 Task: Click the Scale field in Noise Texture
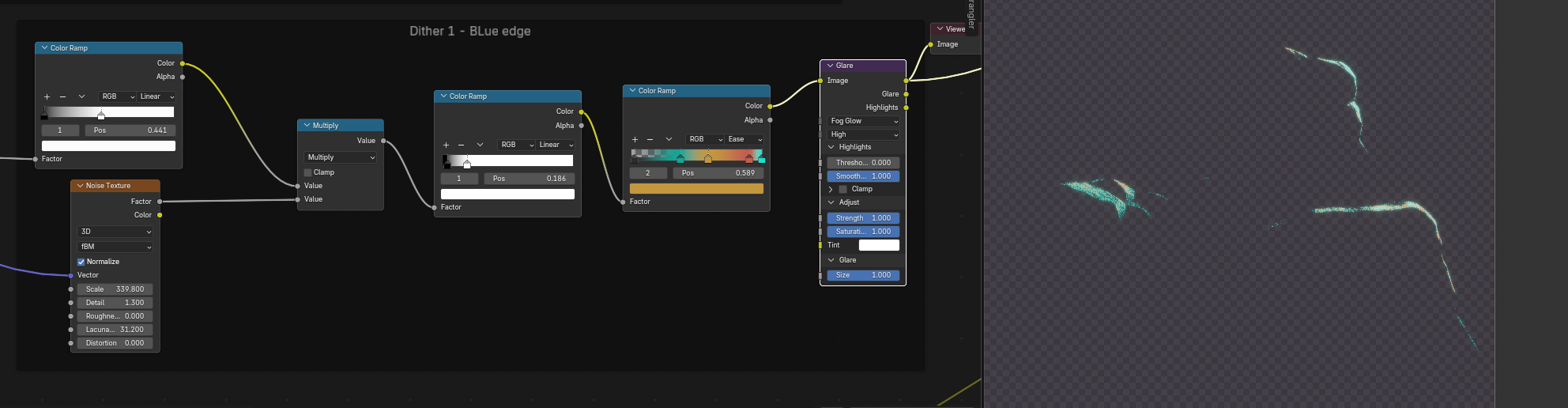(115, 289)
